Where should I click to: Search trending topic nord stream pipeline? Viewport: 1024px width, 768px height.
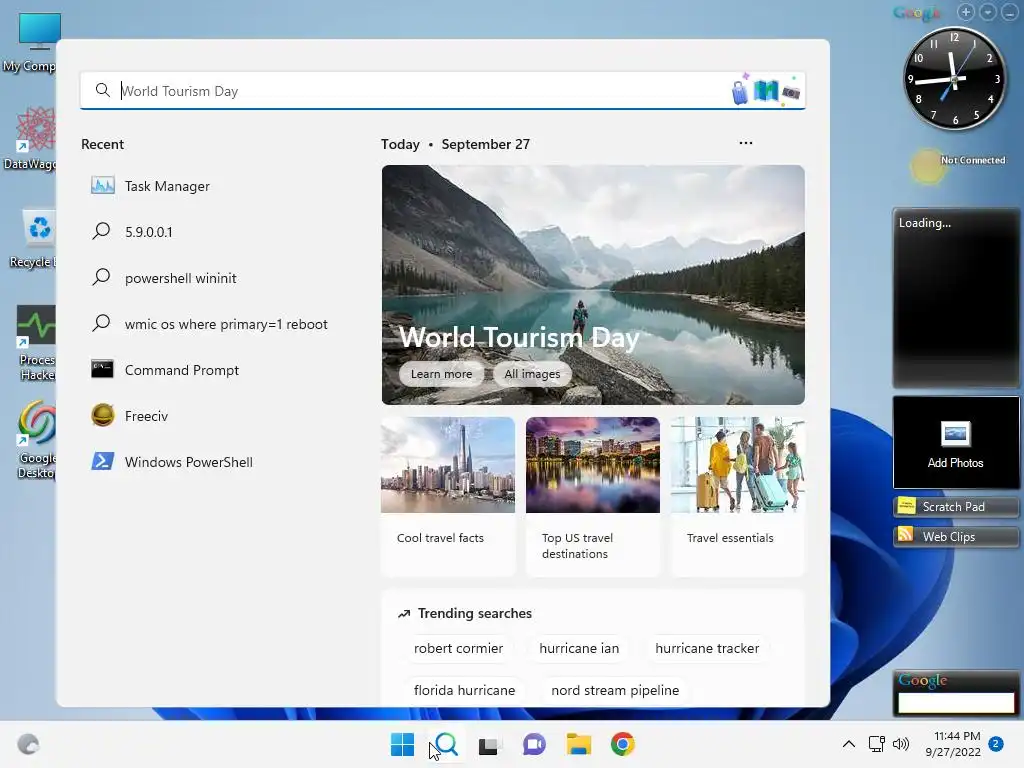coord(615,690)
